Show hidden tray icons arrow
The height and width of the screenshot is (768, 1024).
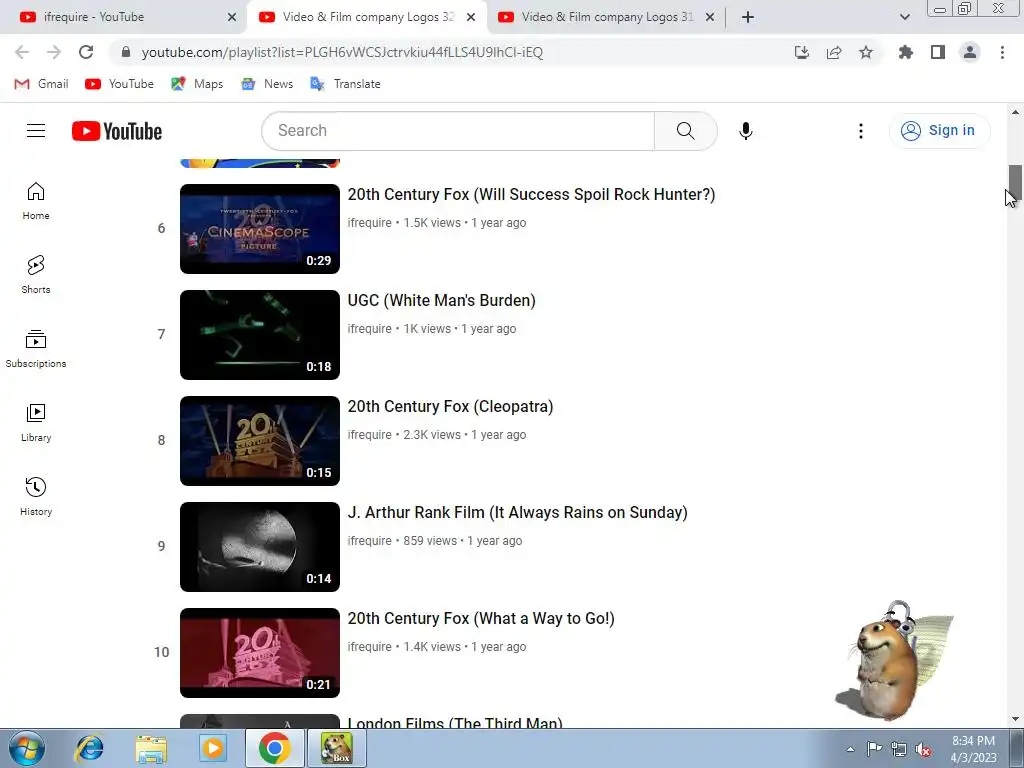pyautogui.click(x=850, y=750)
